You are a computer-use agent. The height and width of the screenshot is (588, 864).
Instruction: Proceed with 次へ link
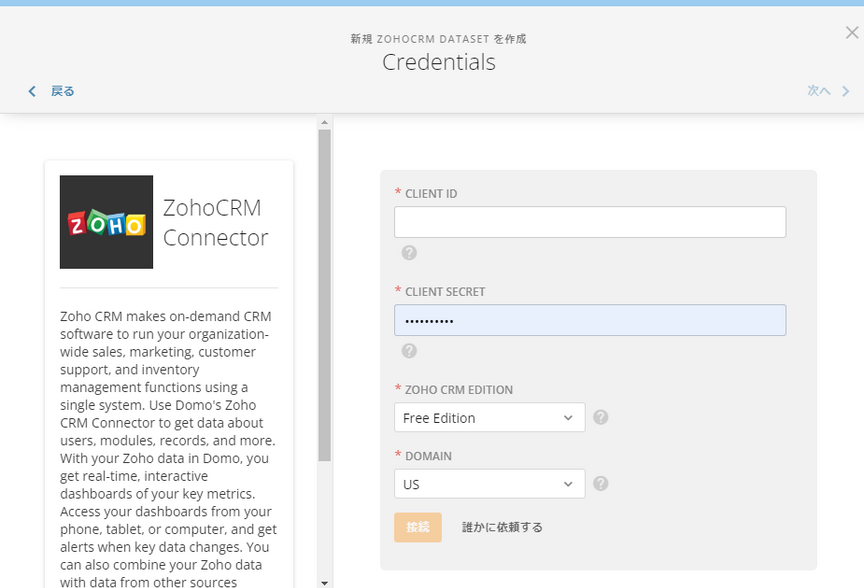click(x=819, y=91)
